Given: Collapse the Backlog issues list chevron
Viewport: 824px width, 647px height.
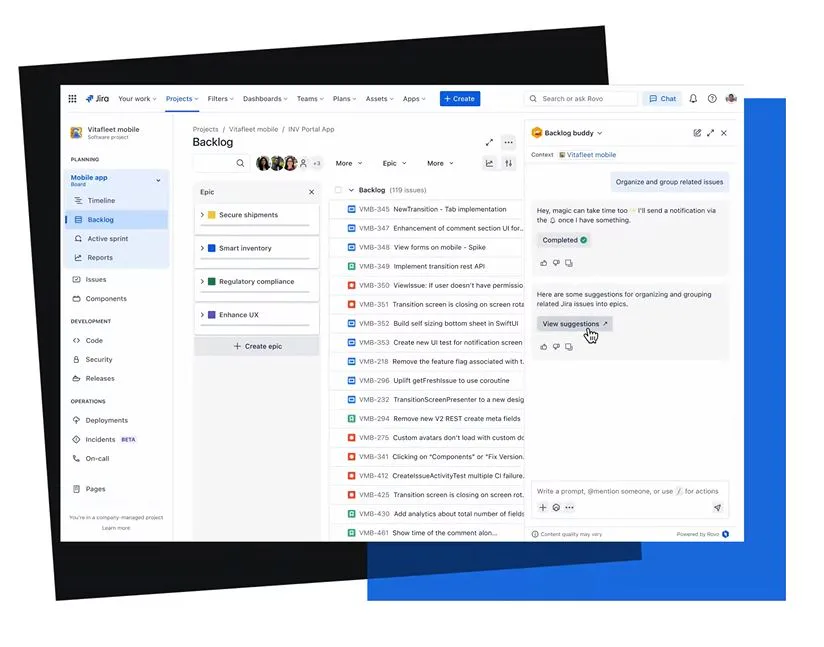Looking at the screenshot, I should pos(351,190).
